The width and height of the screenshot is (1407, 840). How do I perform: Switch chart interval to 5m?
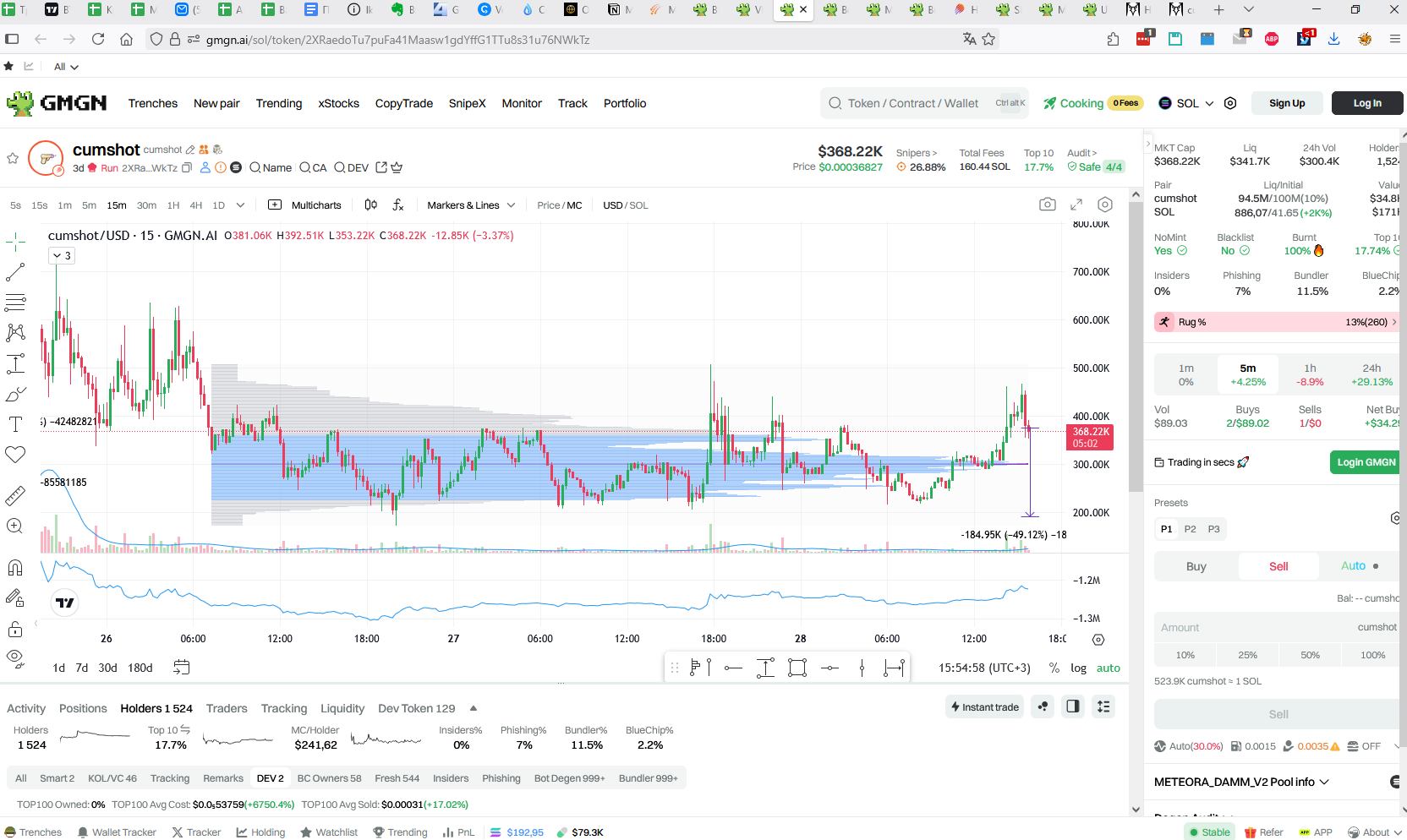click(x=89, y=205)
